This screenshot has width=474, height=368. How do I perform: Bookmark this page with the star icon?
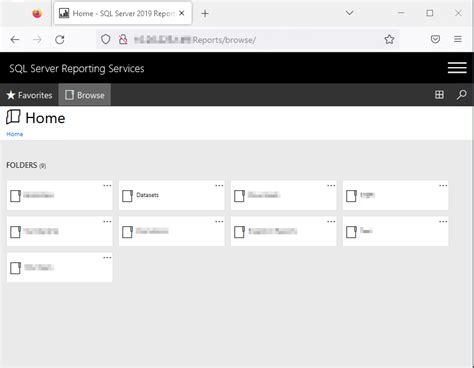(x=389, y=39)
